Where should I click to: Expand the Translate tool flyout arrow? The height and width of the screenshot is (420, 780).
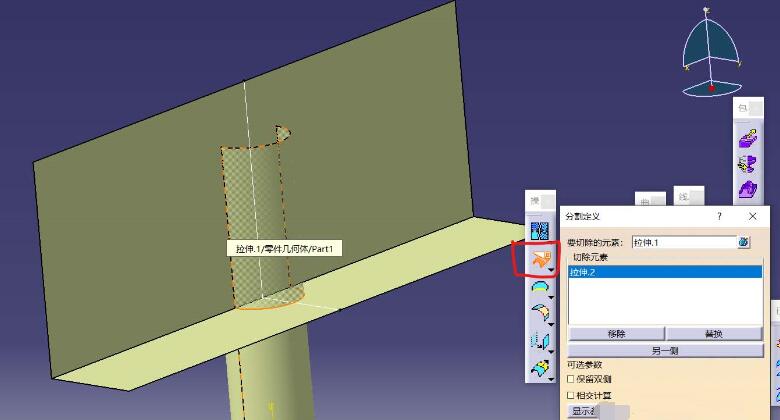tap(551, 351)
